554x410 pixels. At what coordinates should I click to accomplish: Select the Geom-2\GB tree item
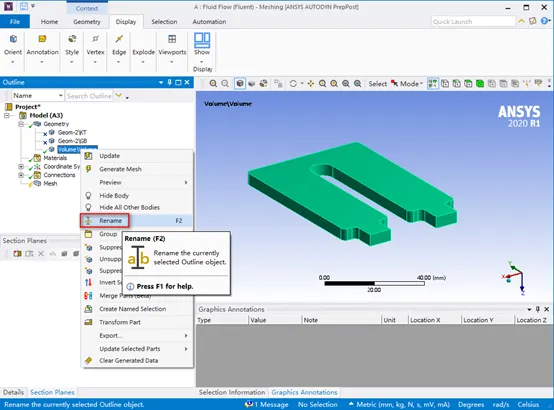(72, 141)
